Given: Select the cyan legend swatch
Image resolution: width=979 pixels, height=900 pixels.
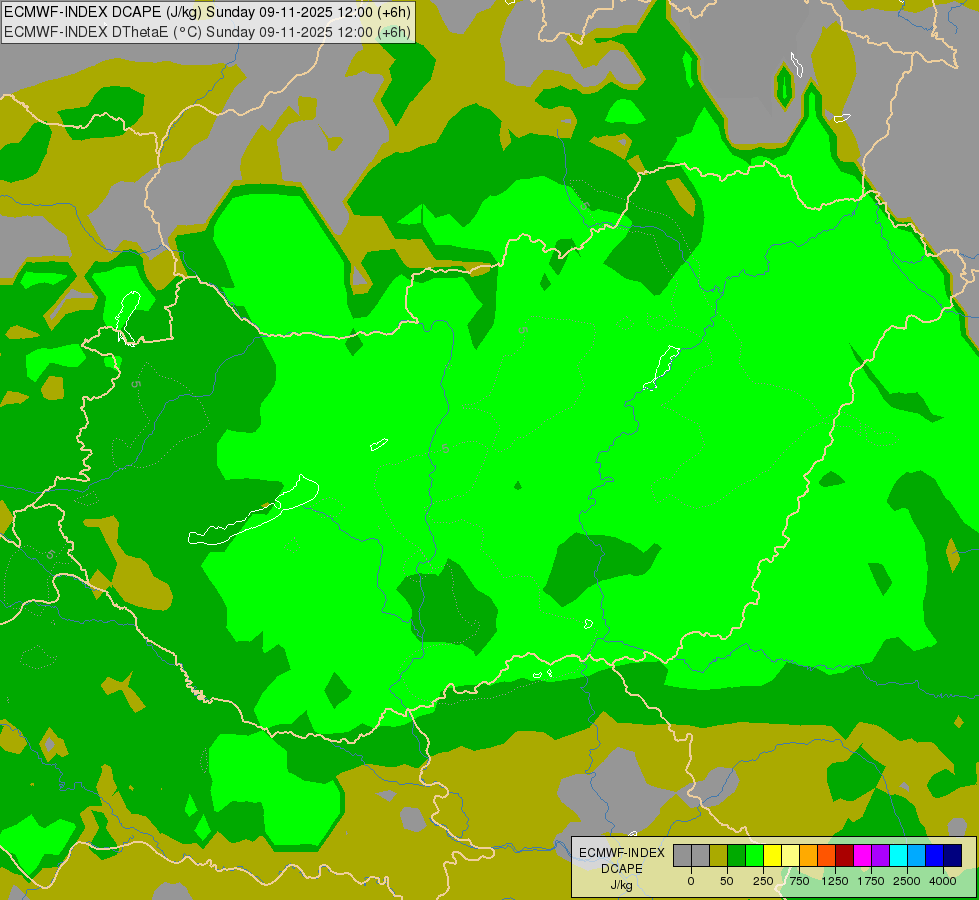Looking at the screenshot, I should [898, 855].
